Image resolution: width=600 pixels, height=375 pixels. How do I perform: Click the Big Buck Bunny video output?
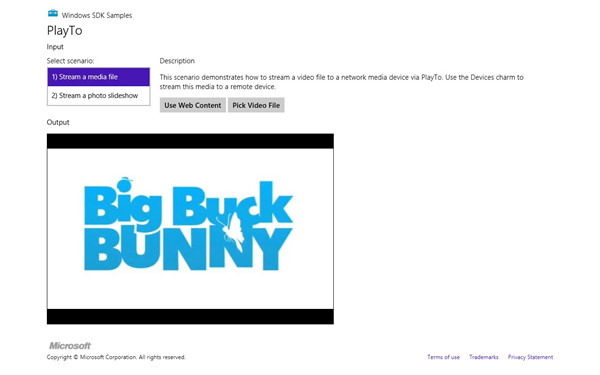click(190, 229)
